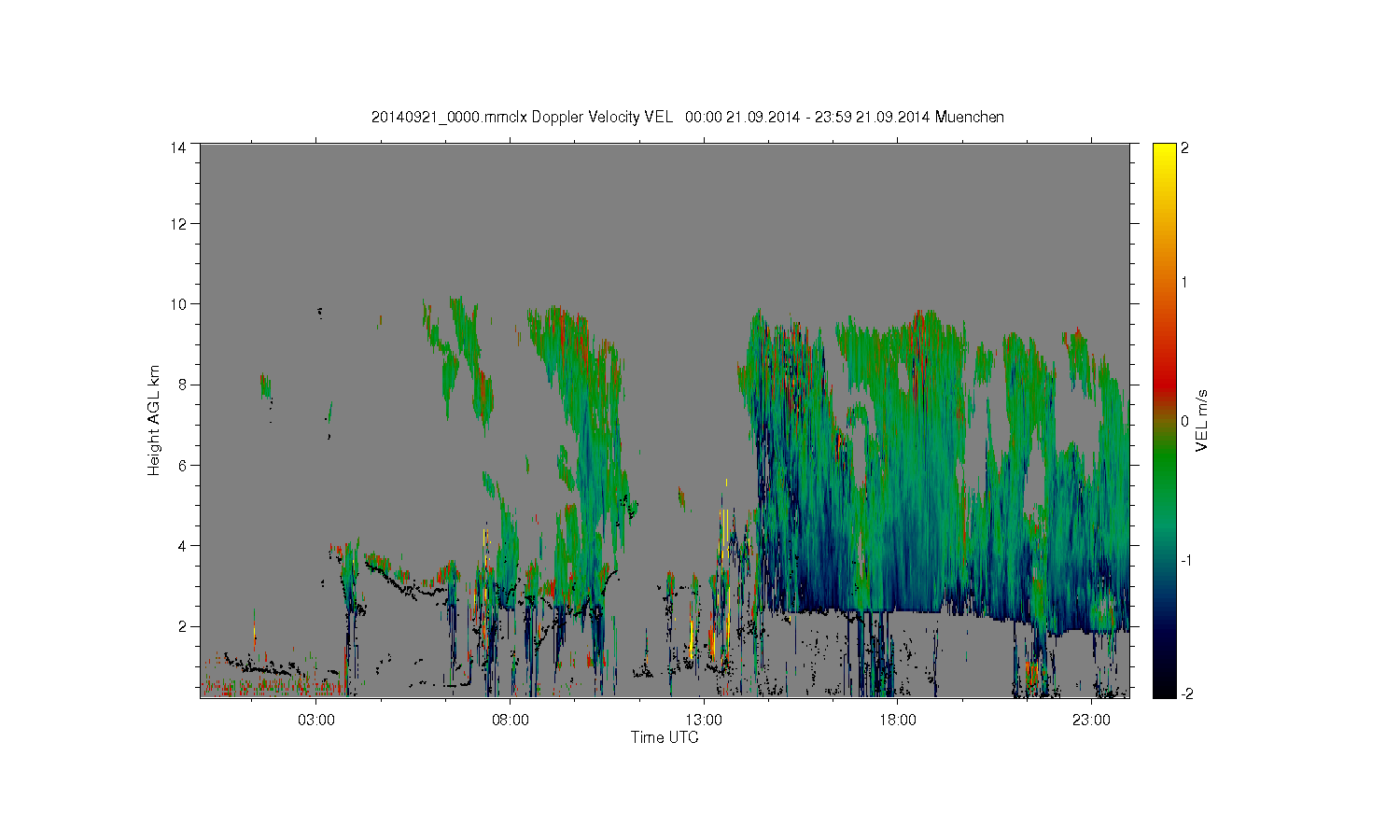
Task: Click the 13:00 time axis label
Action: pyautogui.click(x=704, y=721)
